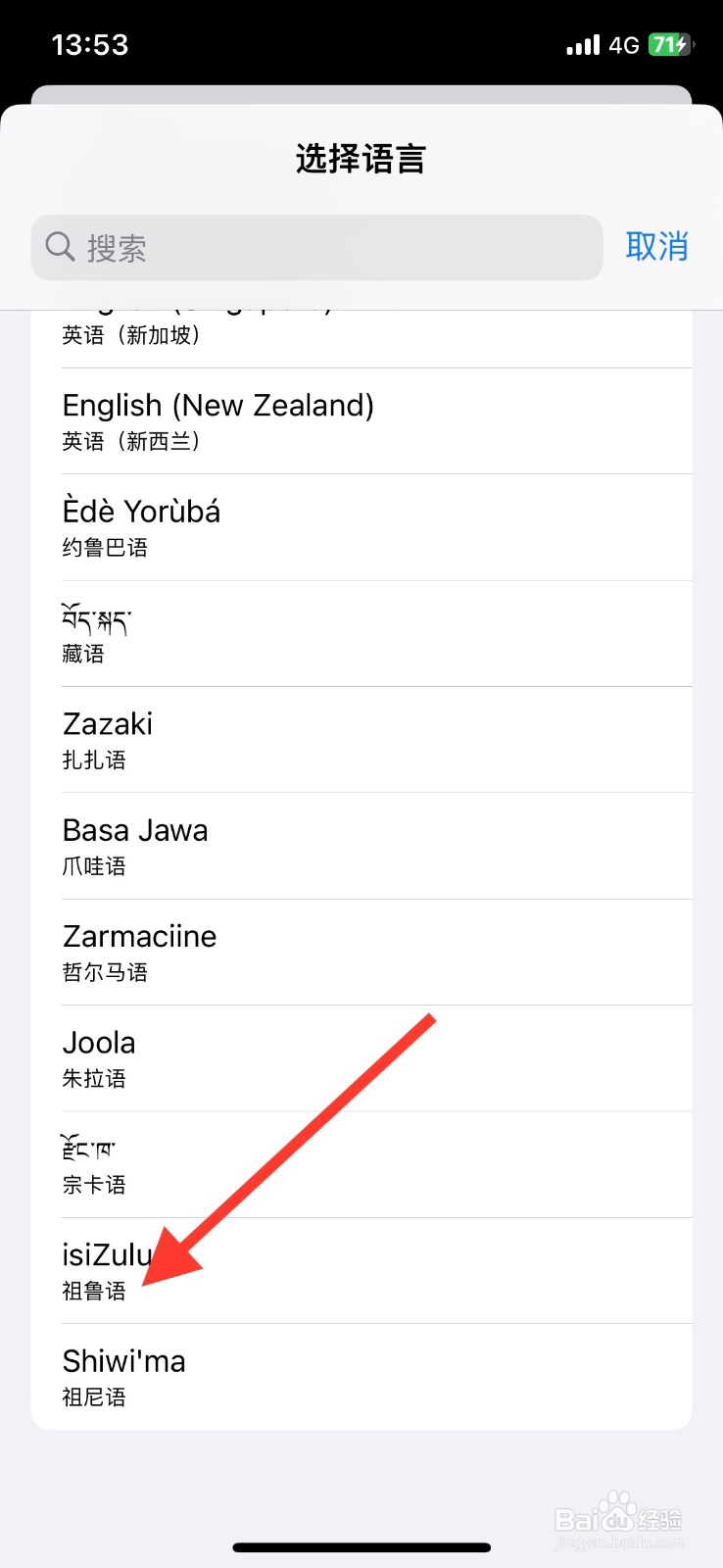Tap the 选择语言 sheet title

[361, 159]
